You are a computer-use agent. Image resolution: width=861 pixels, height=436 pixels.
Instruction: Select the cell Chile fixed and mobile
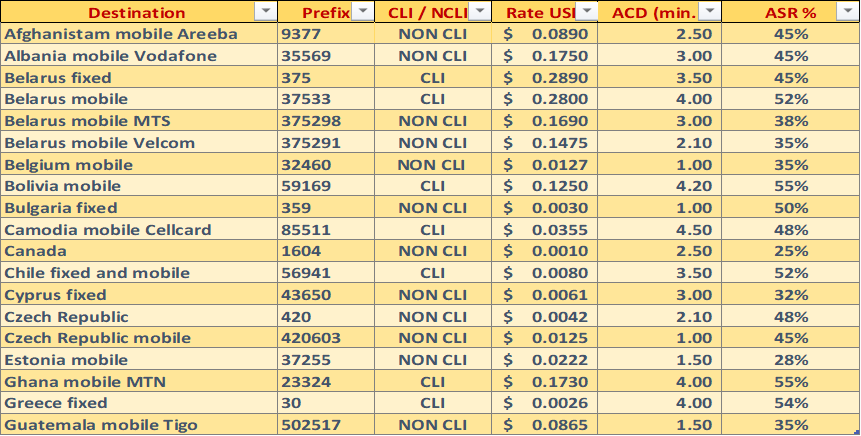pos(139,273)
